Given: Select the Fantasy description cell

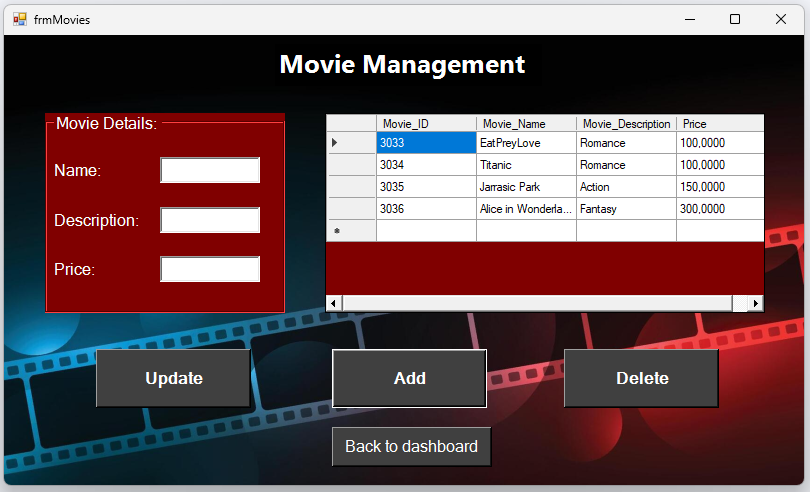Looking at the screenshot, I should point(626,209).
